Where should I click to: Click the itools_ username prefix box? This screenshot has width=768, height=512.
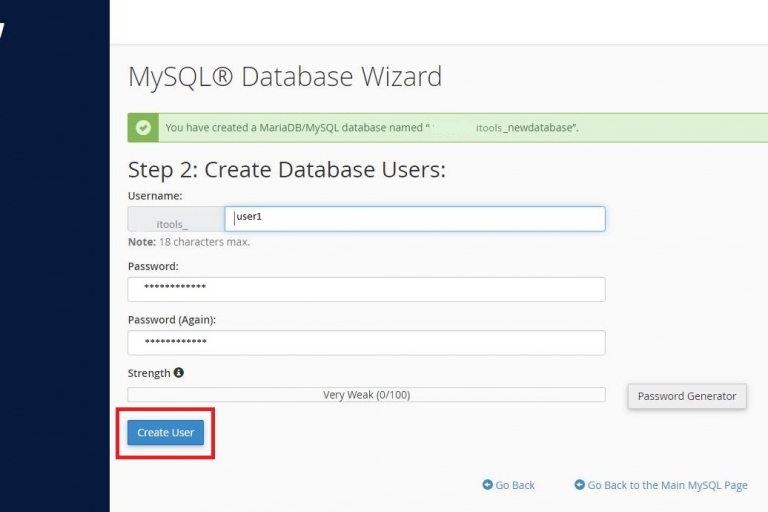pos(176,219)
